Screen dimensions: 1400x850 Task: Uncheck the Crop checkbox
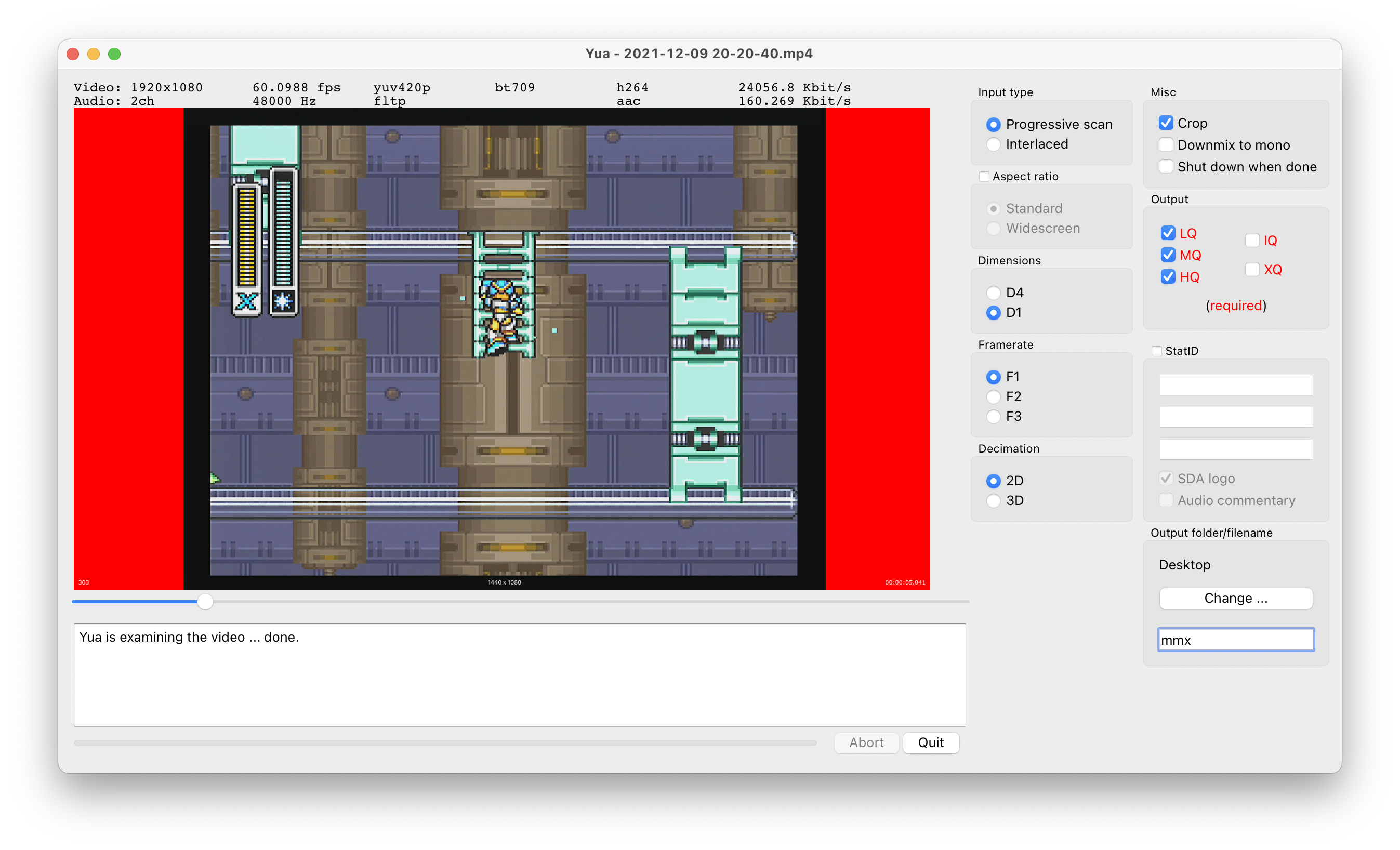(1166, 123)
